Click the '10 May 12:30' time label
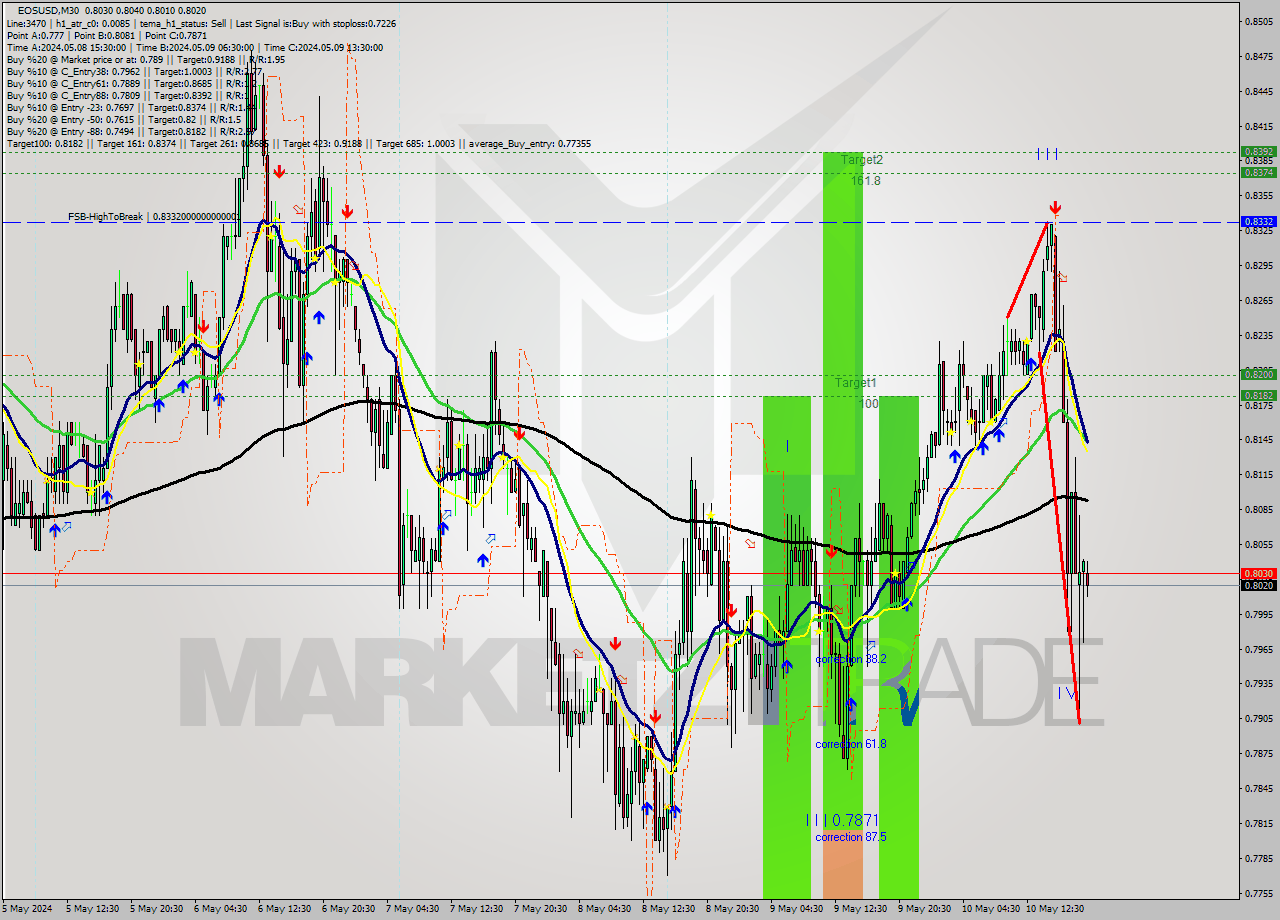 click(x=1055, y=909)
